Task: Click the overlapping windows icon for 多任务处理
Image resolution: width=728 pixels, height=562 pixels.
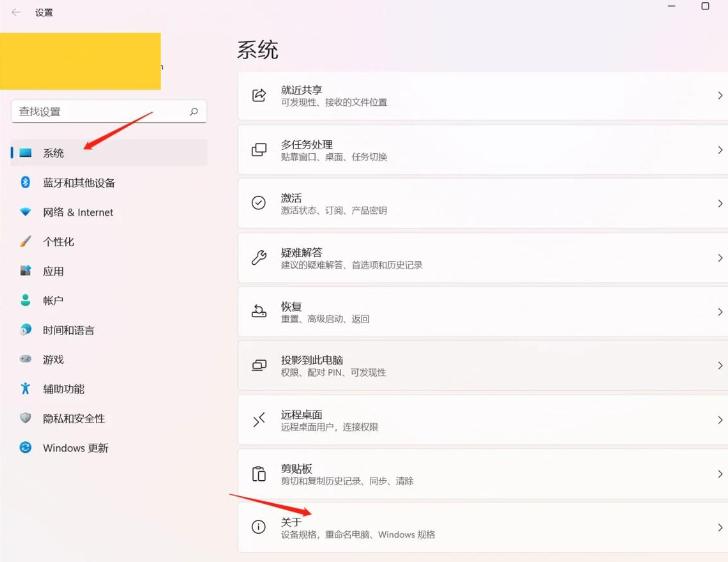Action: [259, 150]
